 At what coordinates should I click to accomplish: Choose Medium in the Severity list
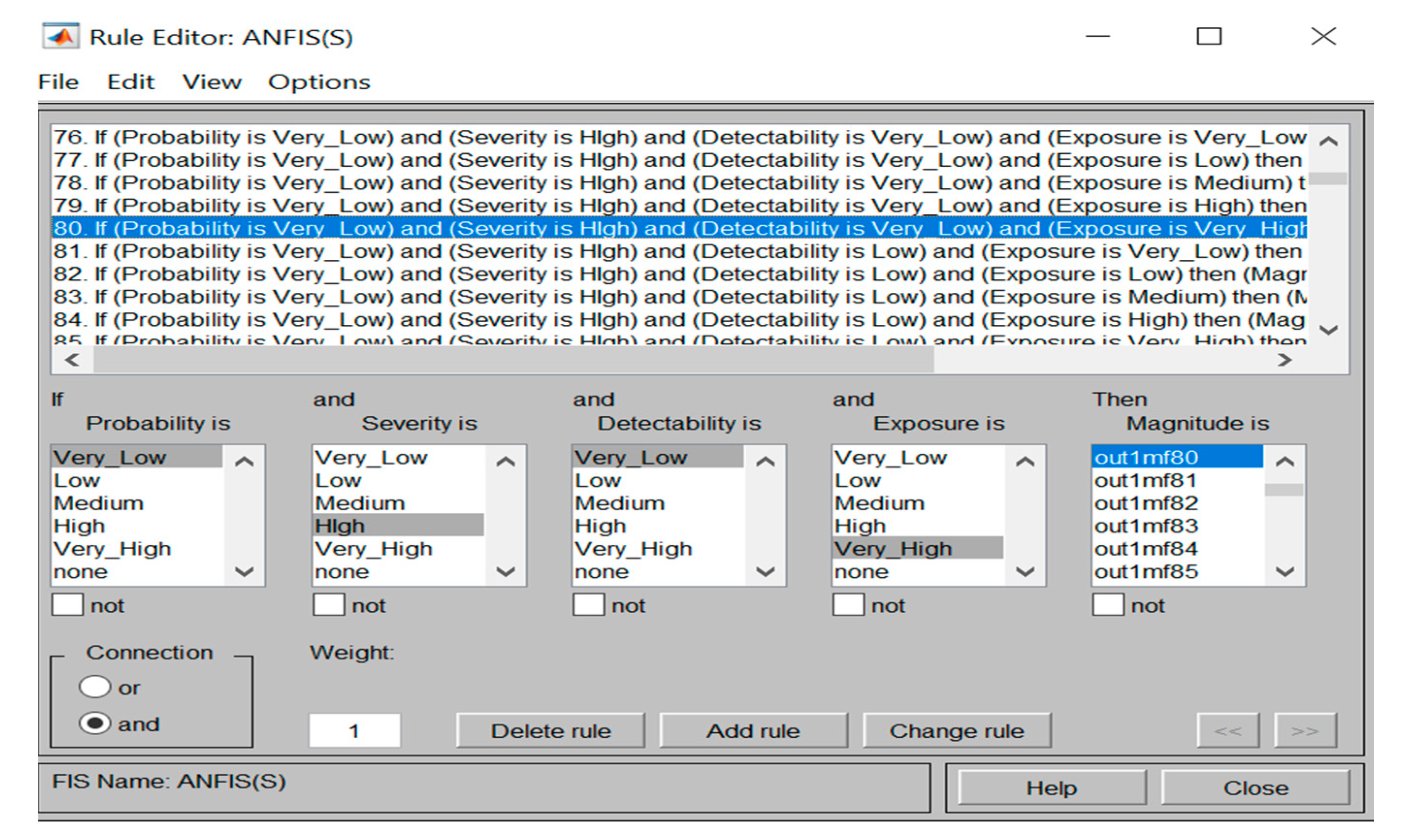click(360, 503)
